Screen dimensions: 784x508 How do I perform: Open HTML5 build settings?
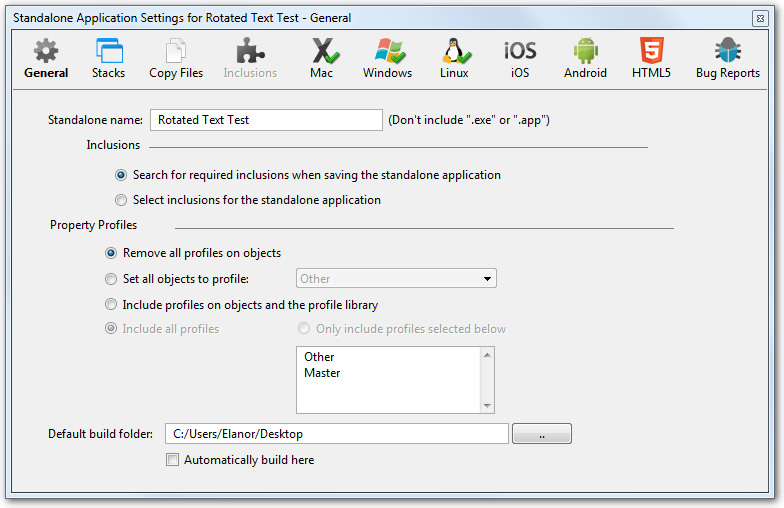pos(650,58)
